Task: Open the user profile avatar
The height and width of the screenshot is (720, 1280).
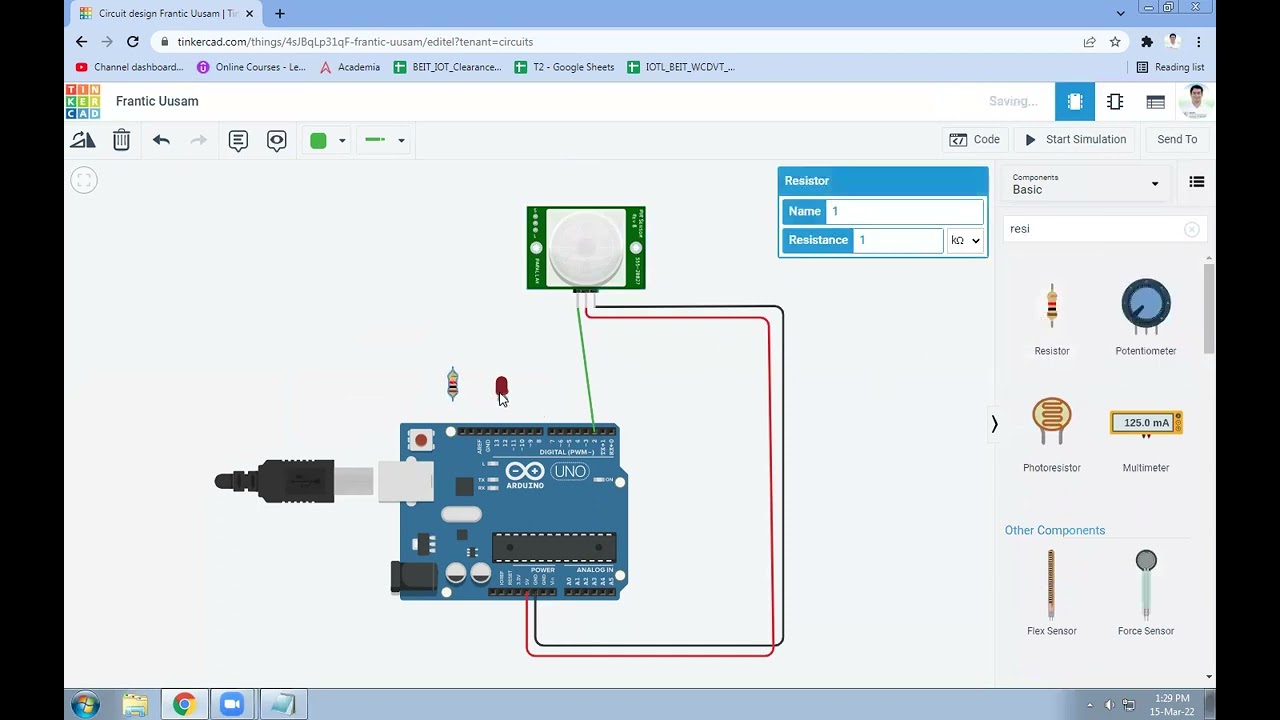Action: pyautogui.click(x=1196, y=100)
